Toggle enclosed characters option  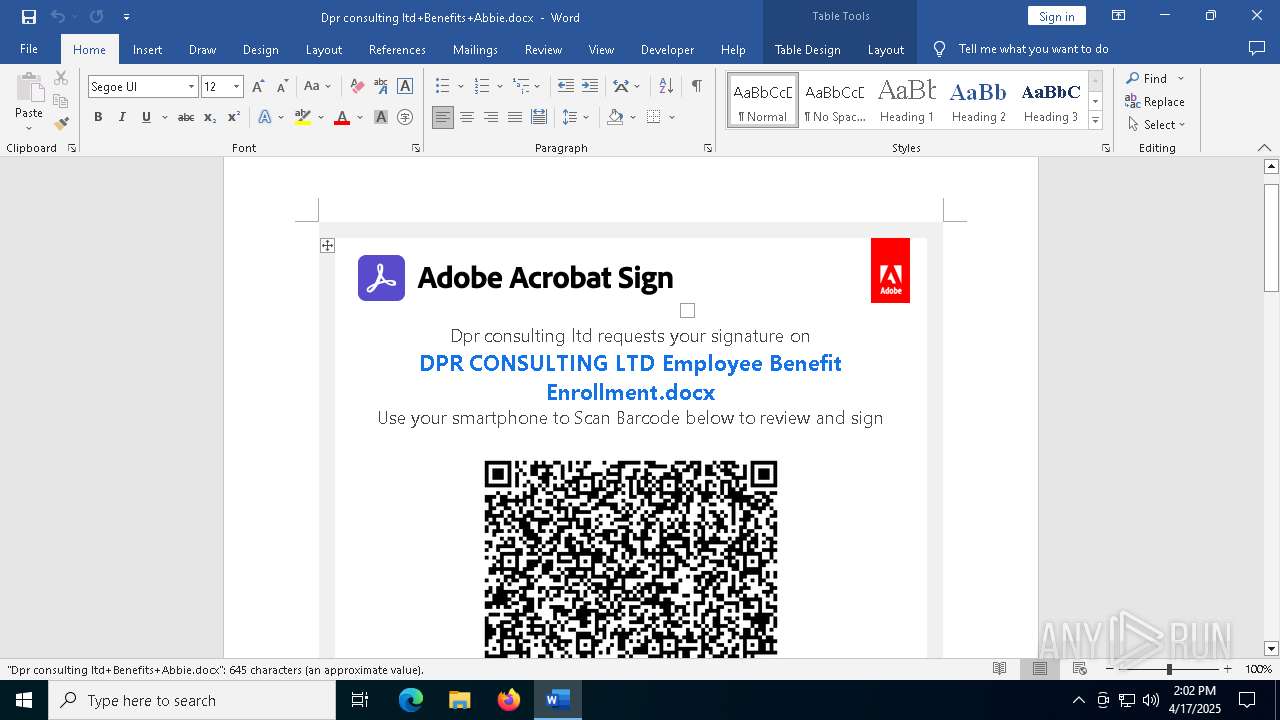(405, 117)
